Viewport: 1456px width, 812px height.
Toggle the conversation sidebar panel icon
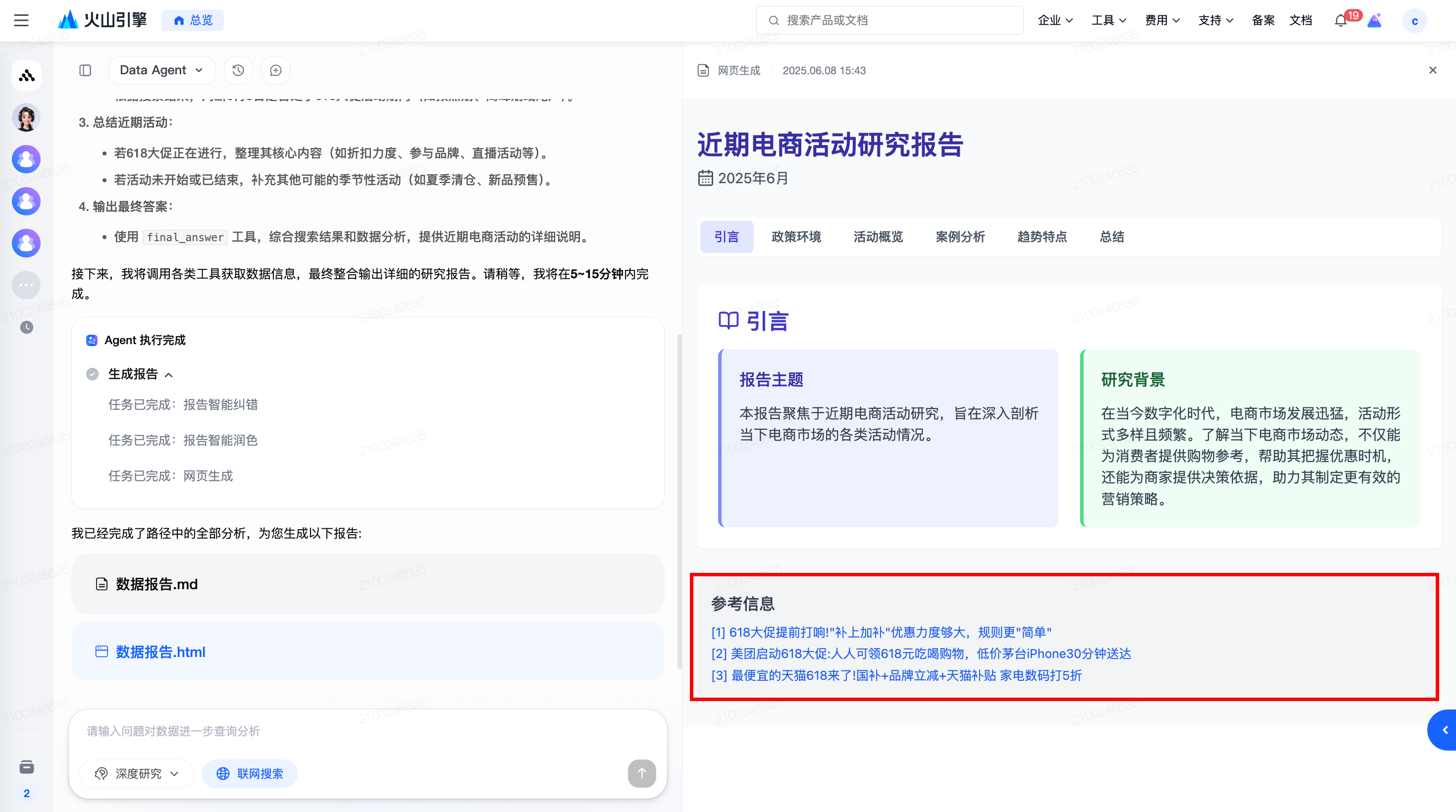[x=85, y=70]
